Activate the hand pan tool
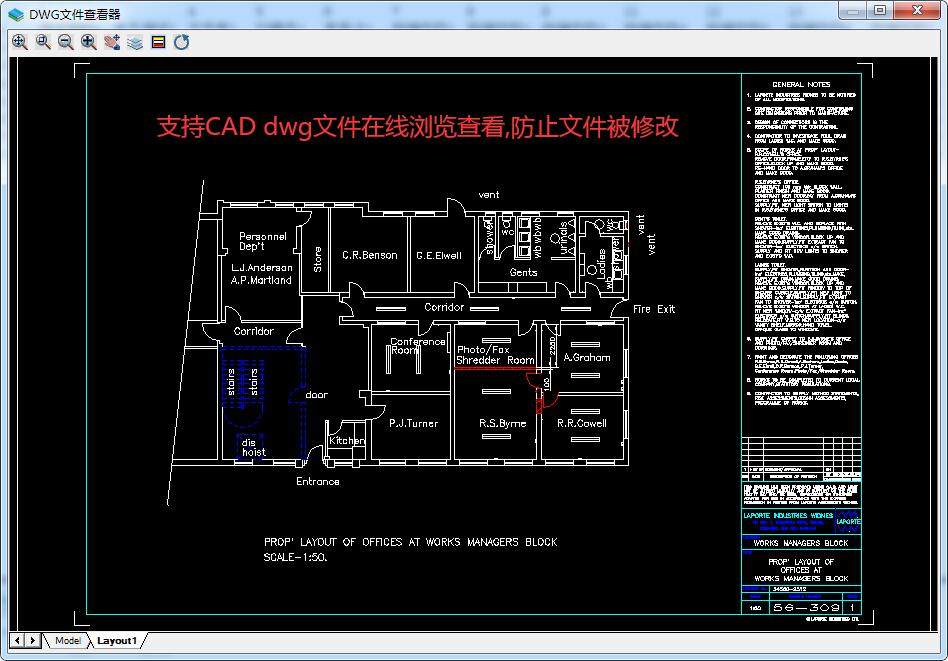 tap(112, 42)
